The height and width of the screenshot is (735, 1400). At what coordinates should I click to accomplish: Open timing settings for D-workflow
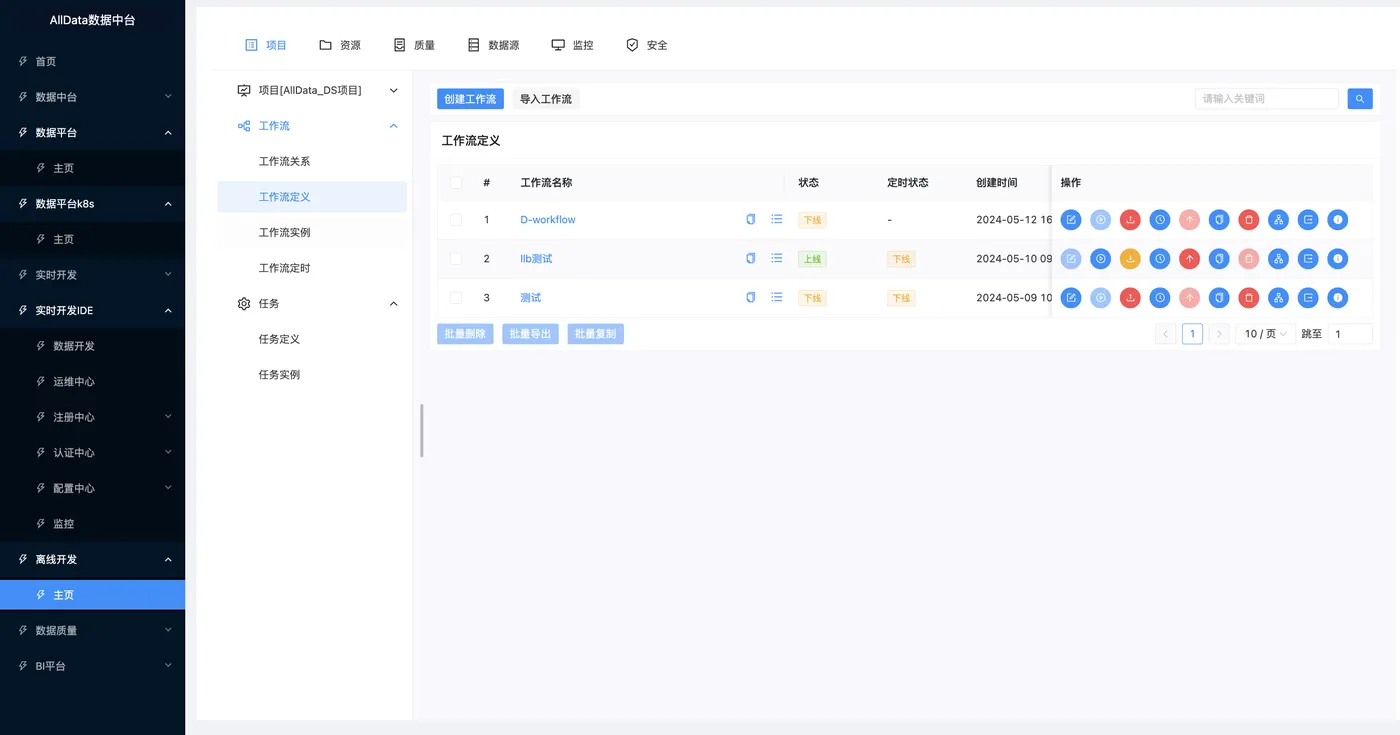[1160, 220]
